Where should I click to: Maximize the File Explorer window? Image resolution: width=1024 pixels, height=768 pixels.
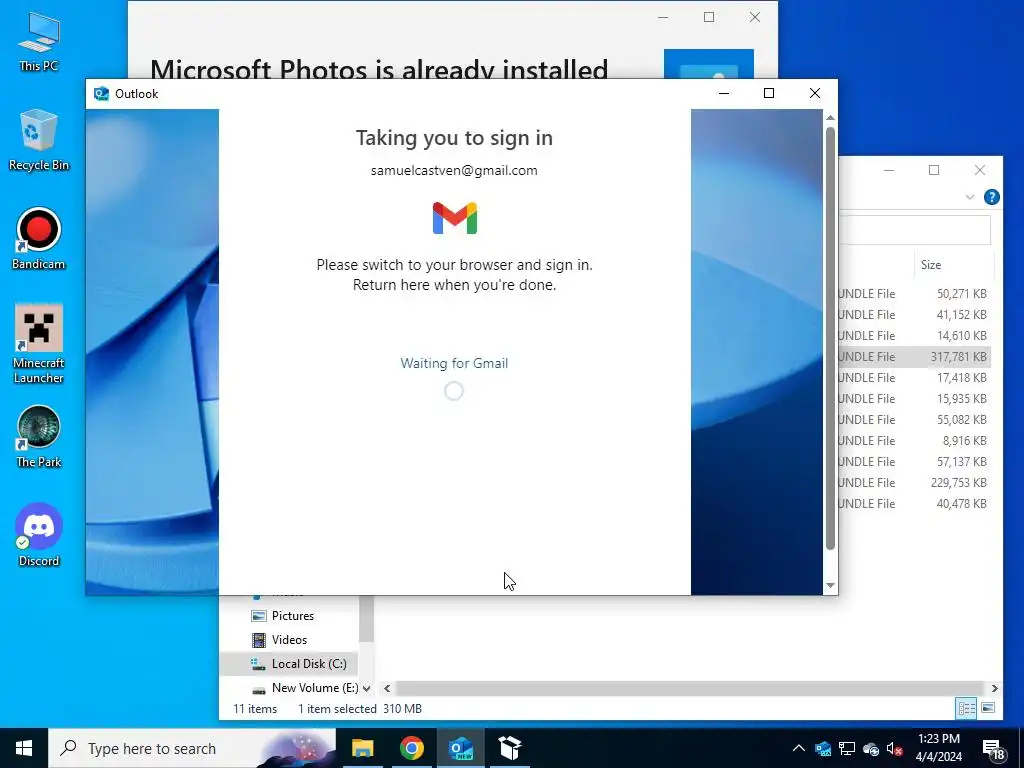click(934, 170)
